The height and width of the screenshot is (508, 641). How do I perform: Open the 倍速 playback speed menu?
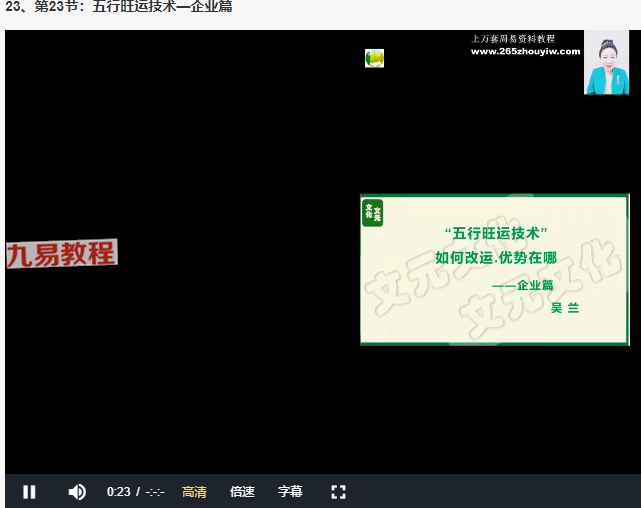[242, 491]
